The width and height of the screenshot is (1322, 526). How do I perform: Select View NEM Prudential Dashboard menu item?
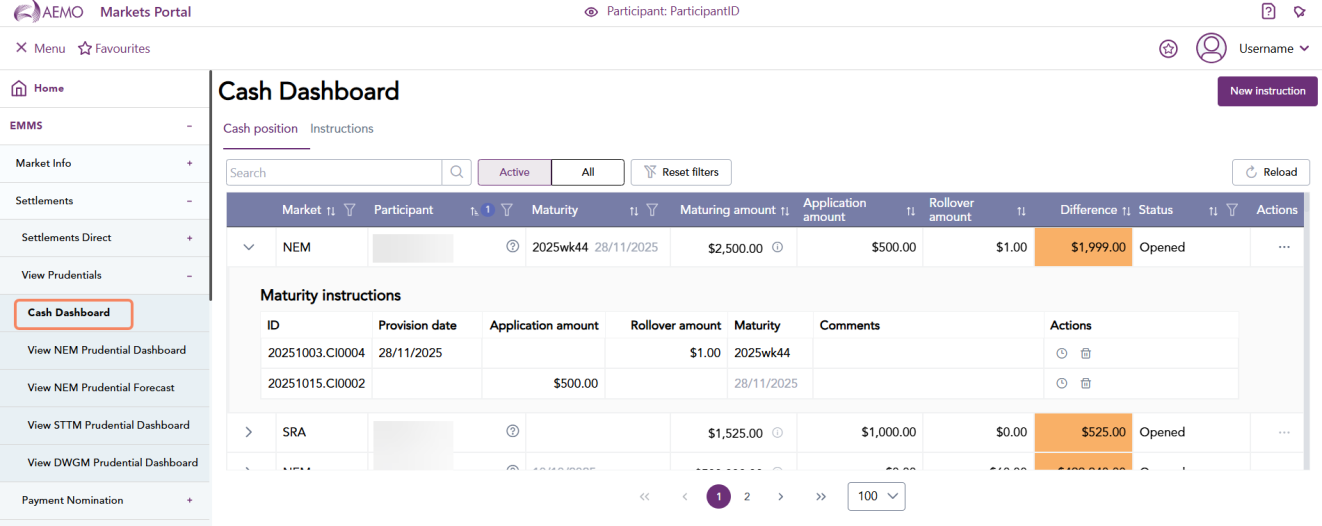point(106,350)
